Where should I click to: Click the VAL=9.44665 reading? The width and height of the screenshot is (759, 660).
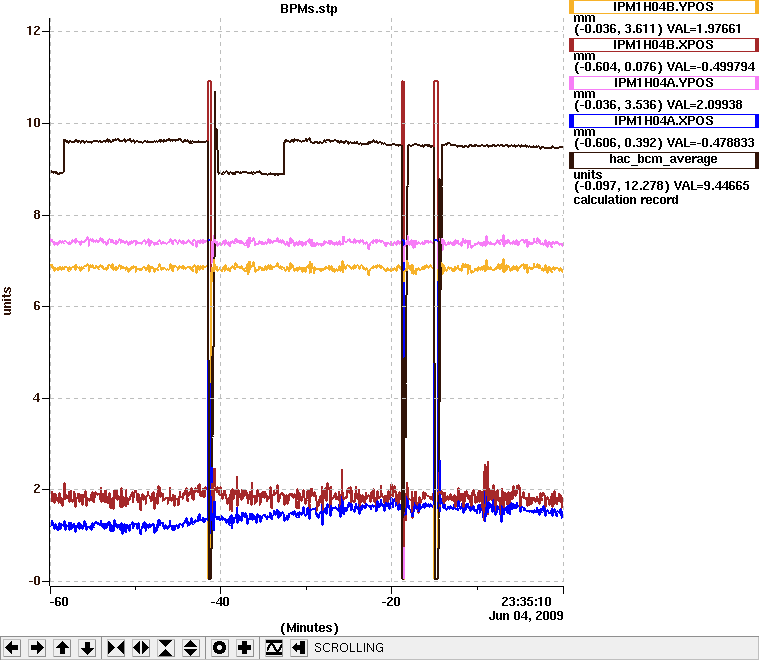point(711,185)
